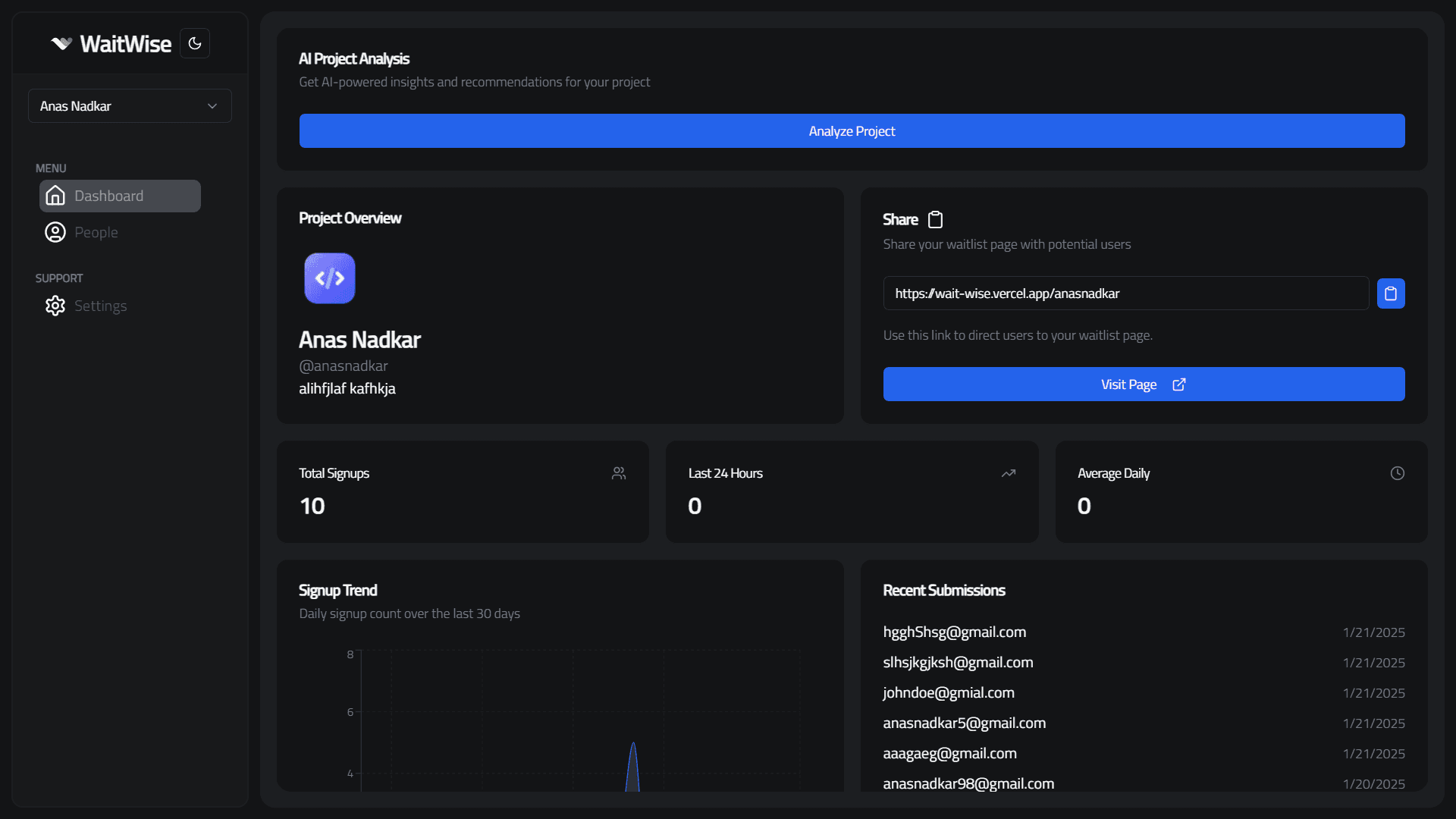
Task: Click the users icon in Total Signups
Action: 619,473
